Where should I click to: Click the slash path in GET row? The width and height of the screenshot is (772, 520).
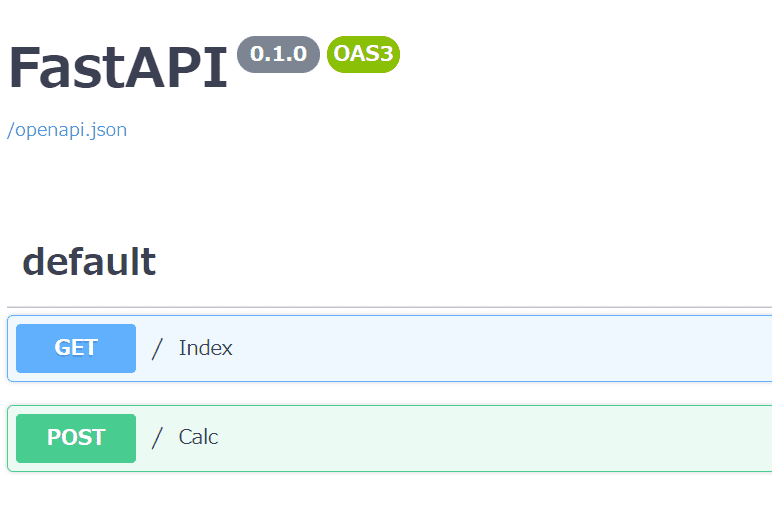click(x=157, y=348)
